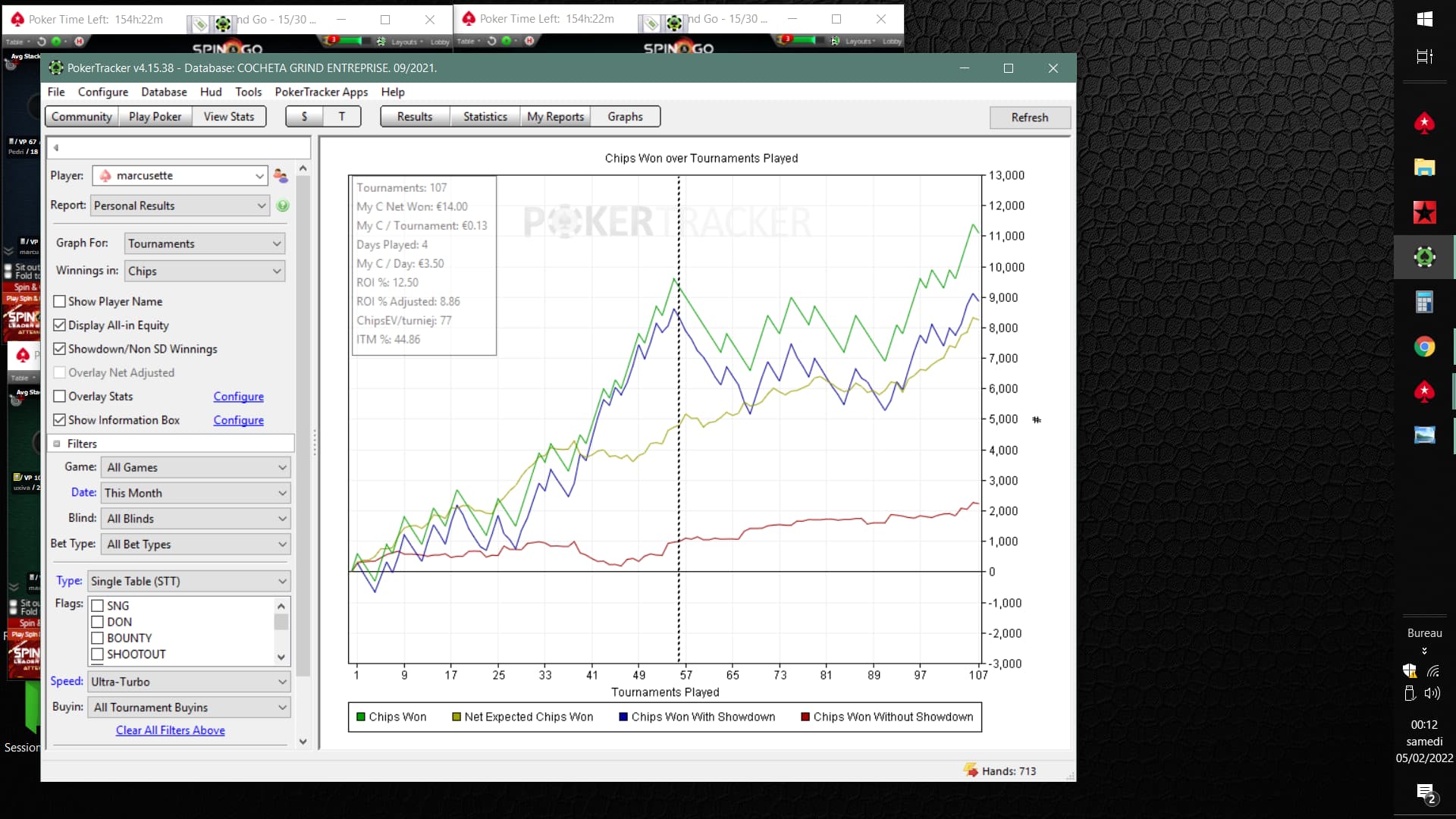
Task: Click the flags list scroll-down arrow
Action: tap(281, 657)
